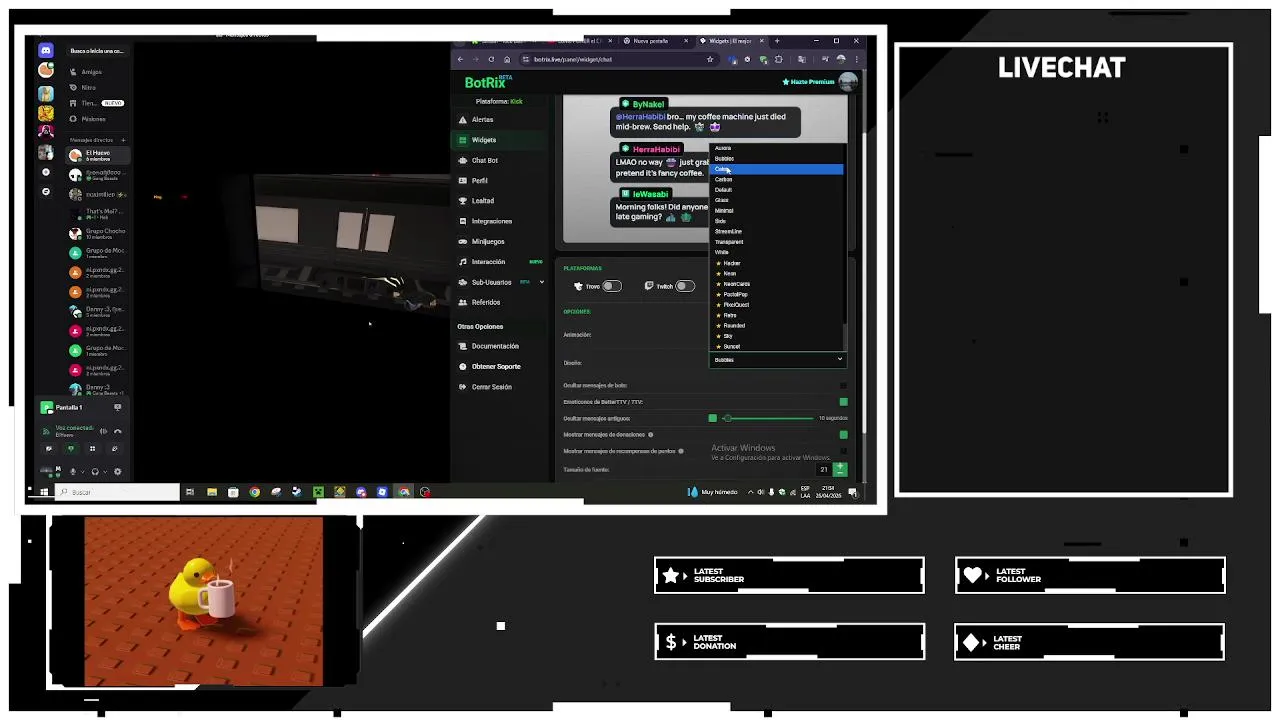Choose the NeonCards premium design
Viewport: 1280px width, 720px height.
point(777,284)
